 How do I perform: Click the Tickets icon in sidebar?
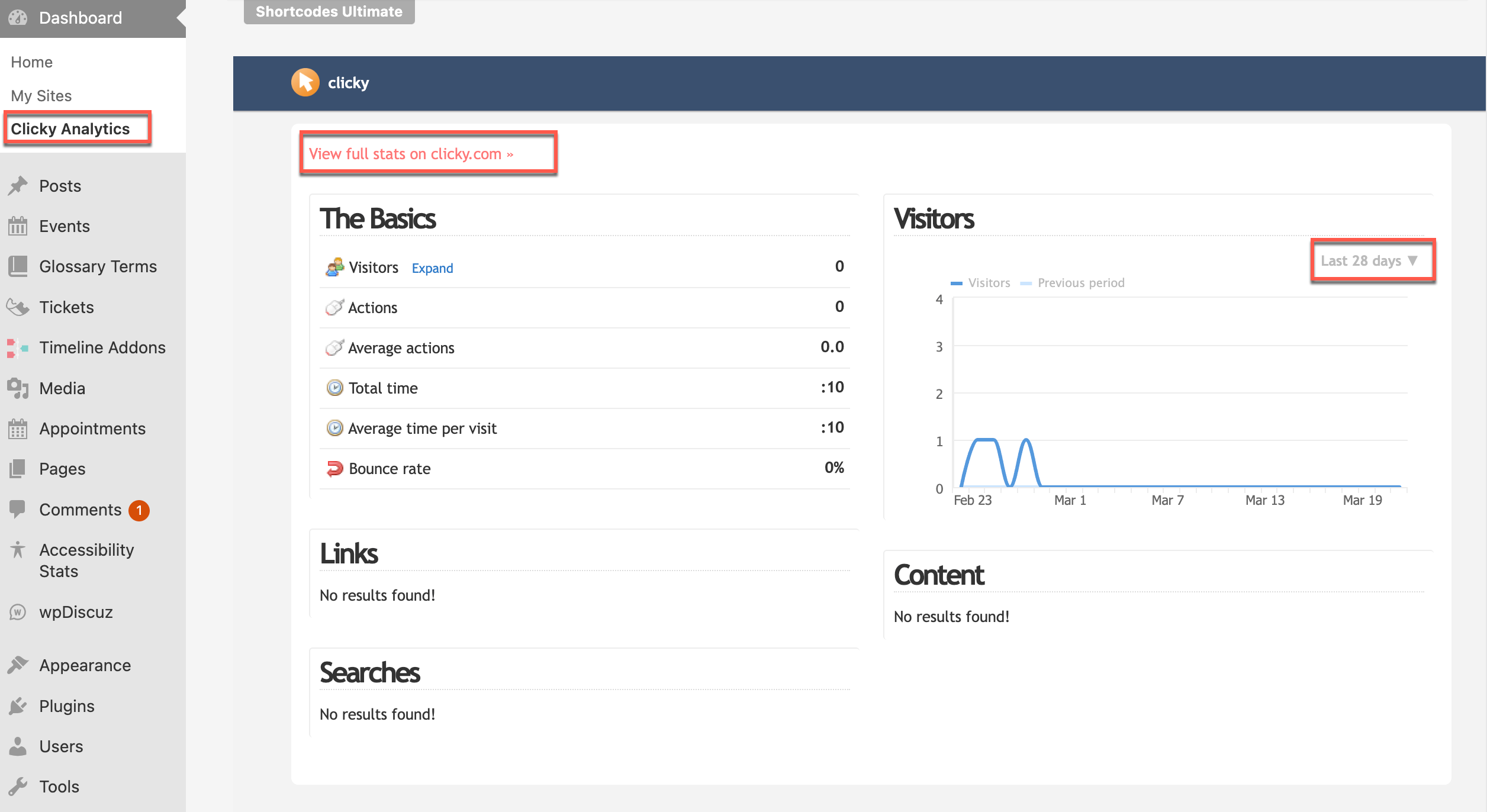pyautogui.click(x=18, y=307)
